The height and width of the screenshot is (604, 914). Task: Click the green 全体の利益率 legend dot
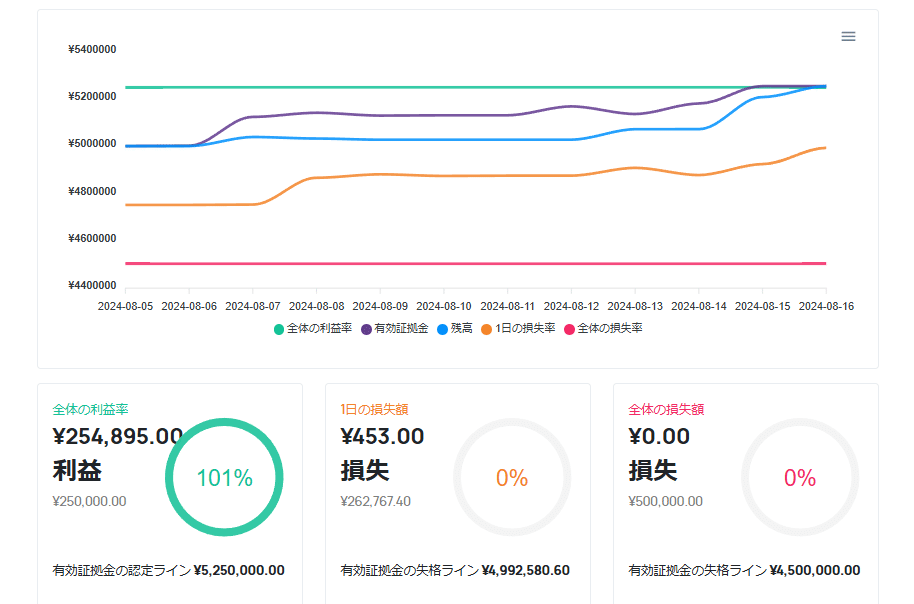pos(279,329)
